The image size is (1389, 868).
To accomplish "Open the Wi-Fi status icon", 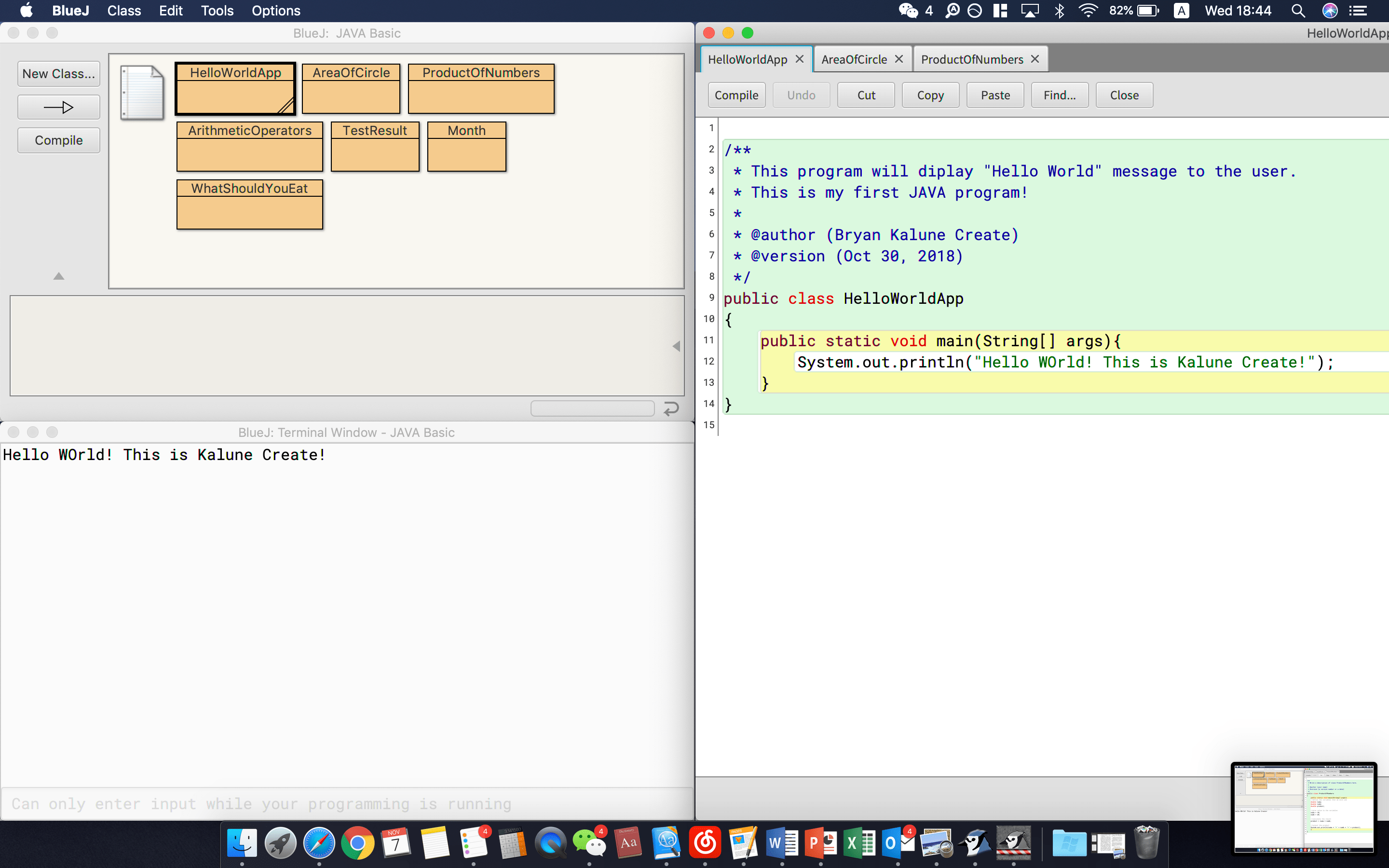I will point(1087,11).
